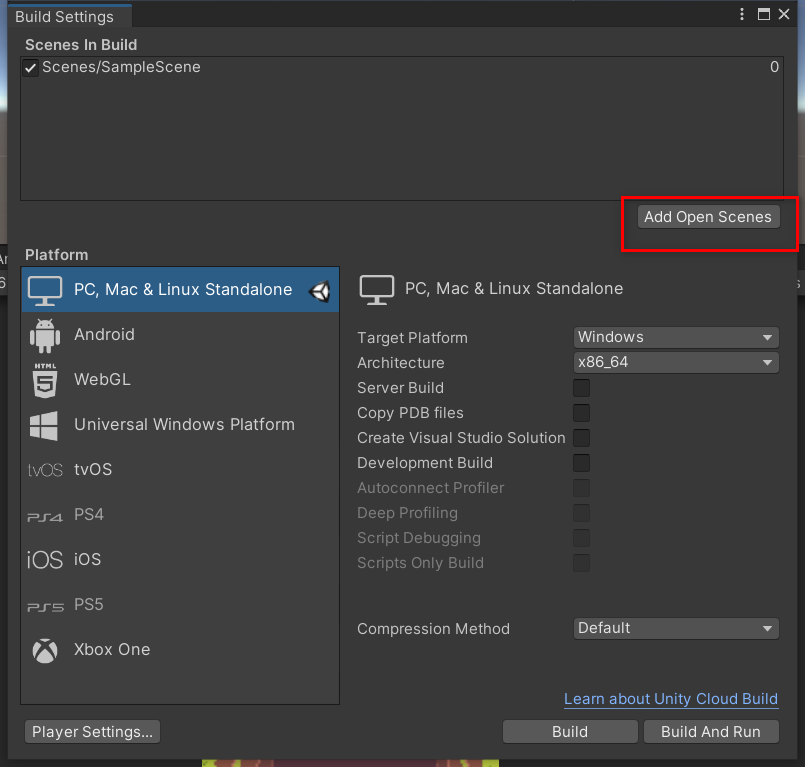Select PS5 platform entry
The width and height of the screenshot is (805, 767).
pos(180,605)
